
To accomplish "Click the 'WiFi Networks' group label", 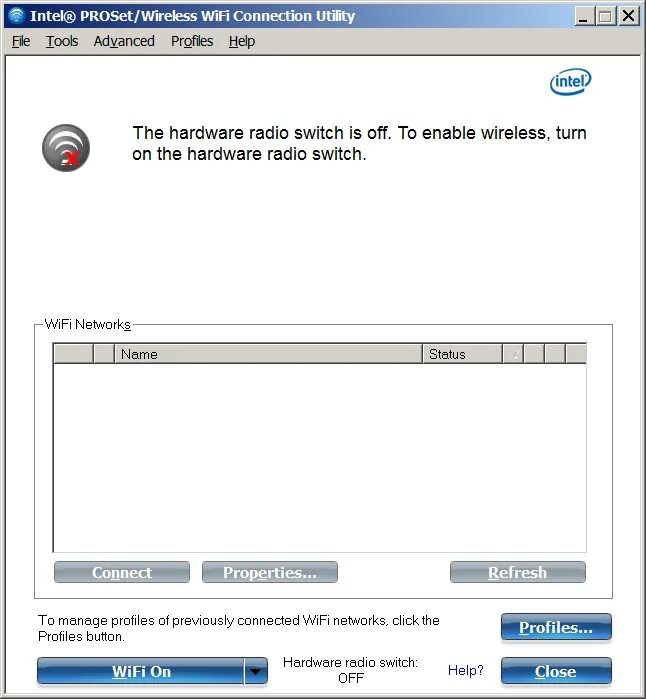I will (x=88, y=325).
